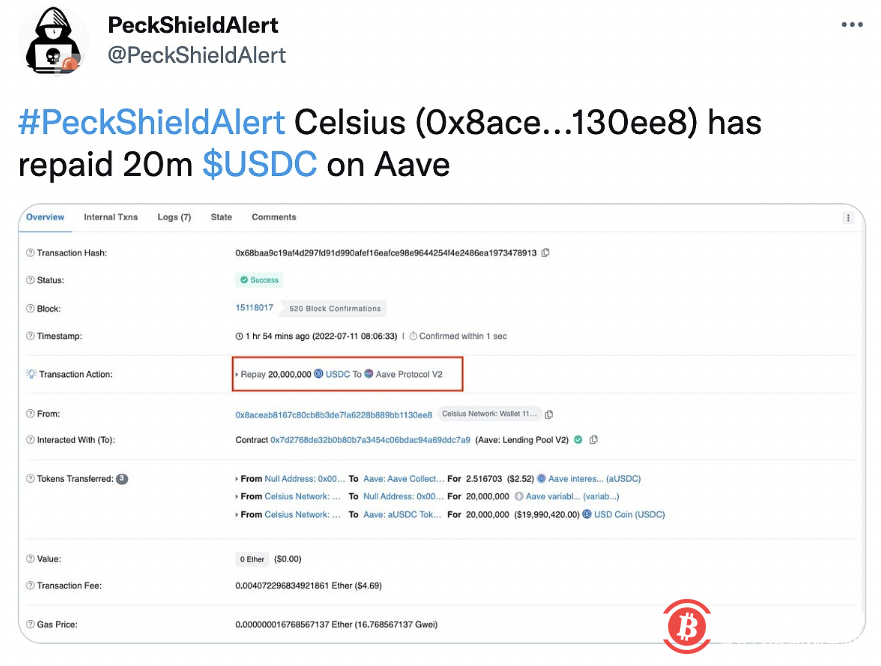The width and height of the screenshot is (881, 666).
Task: Expand the aUSDC token transfer details
Action: click(x=237, y=514)
